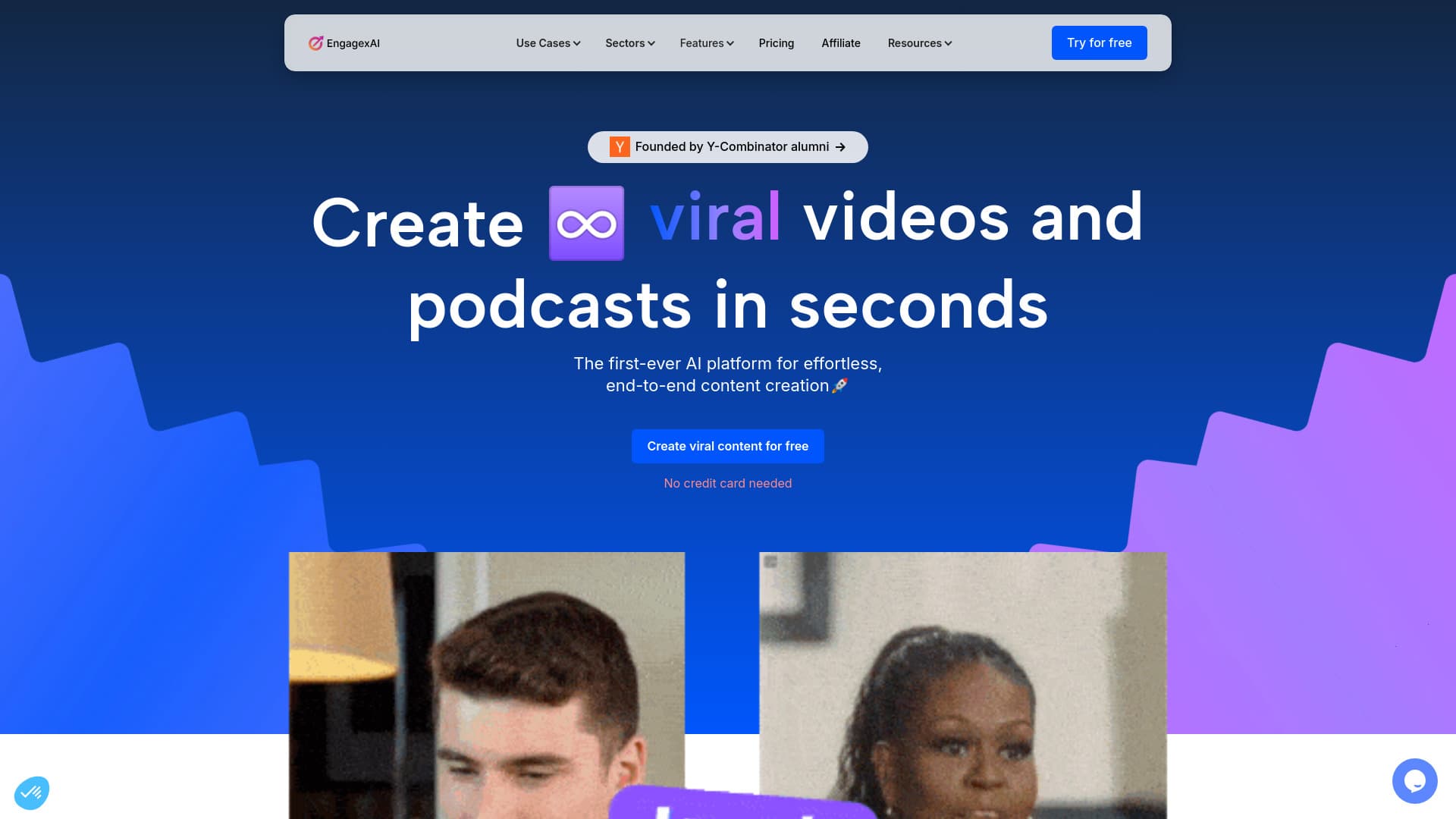Expand the Use Cases dropdown

coord(542,43)
